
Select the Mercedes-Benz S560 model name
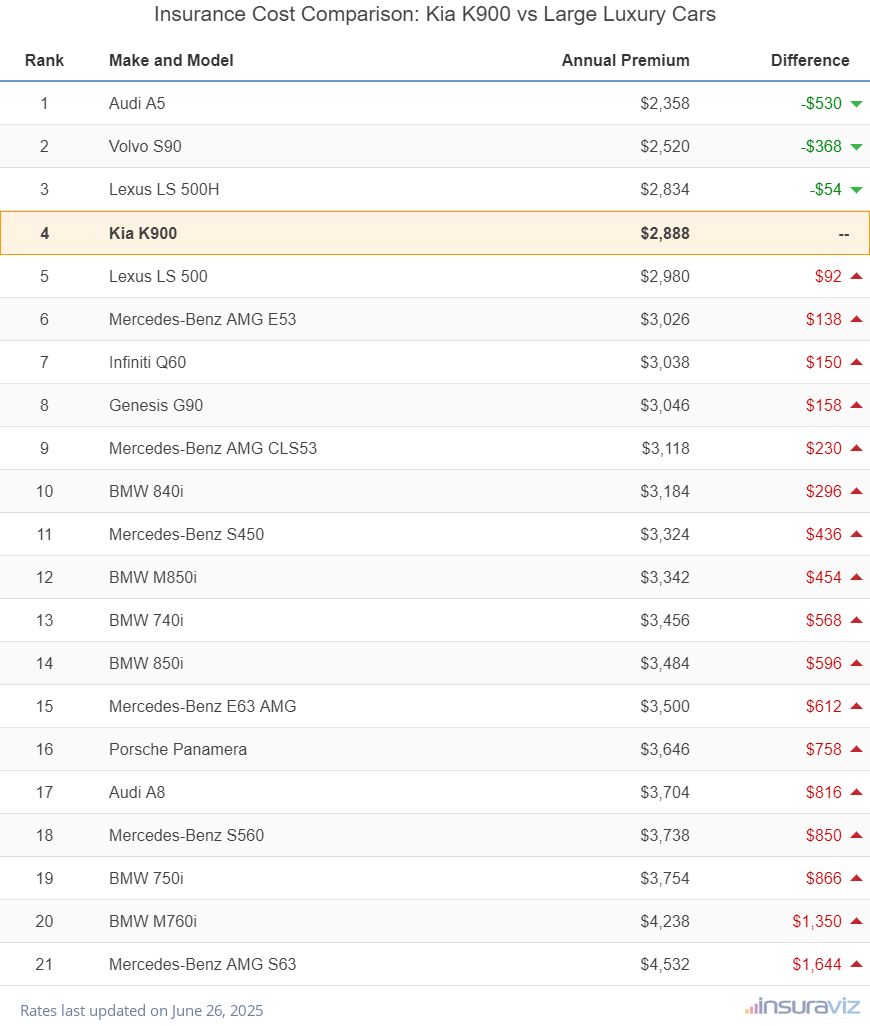[186, 836]
